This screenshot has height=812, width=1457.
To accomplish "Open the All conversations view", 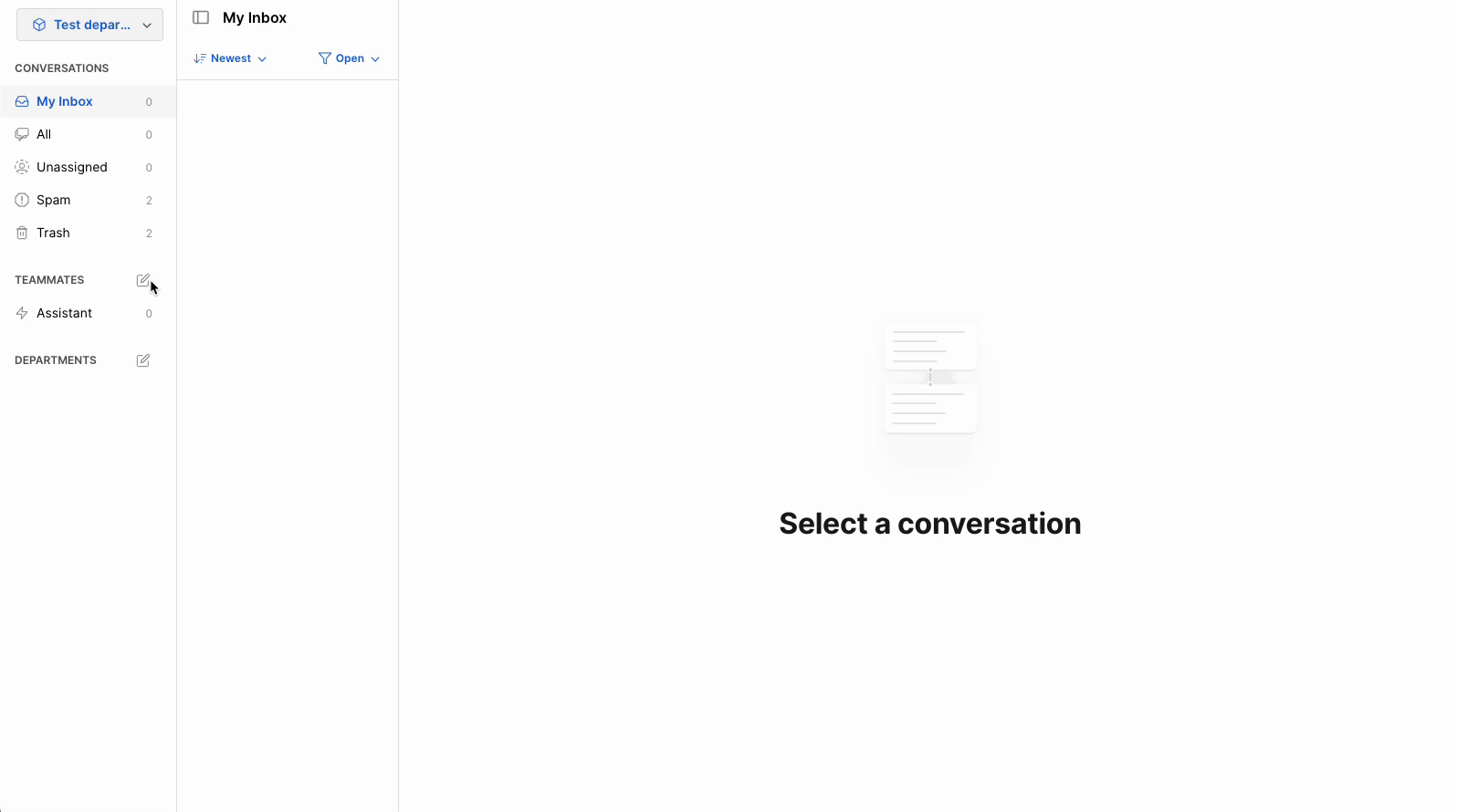I will point(44,134).
